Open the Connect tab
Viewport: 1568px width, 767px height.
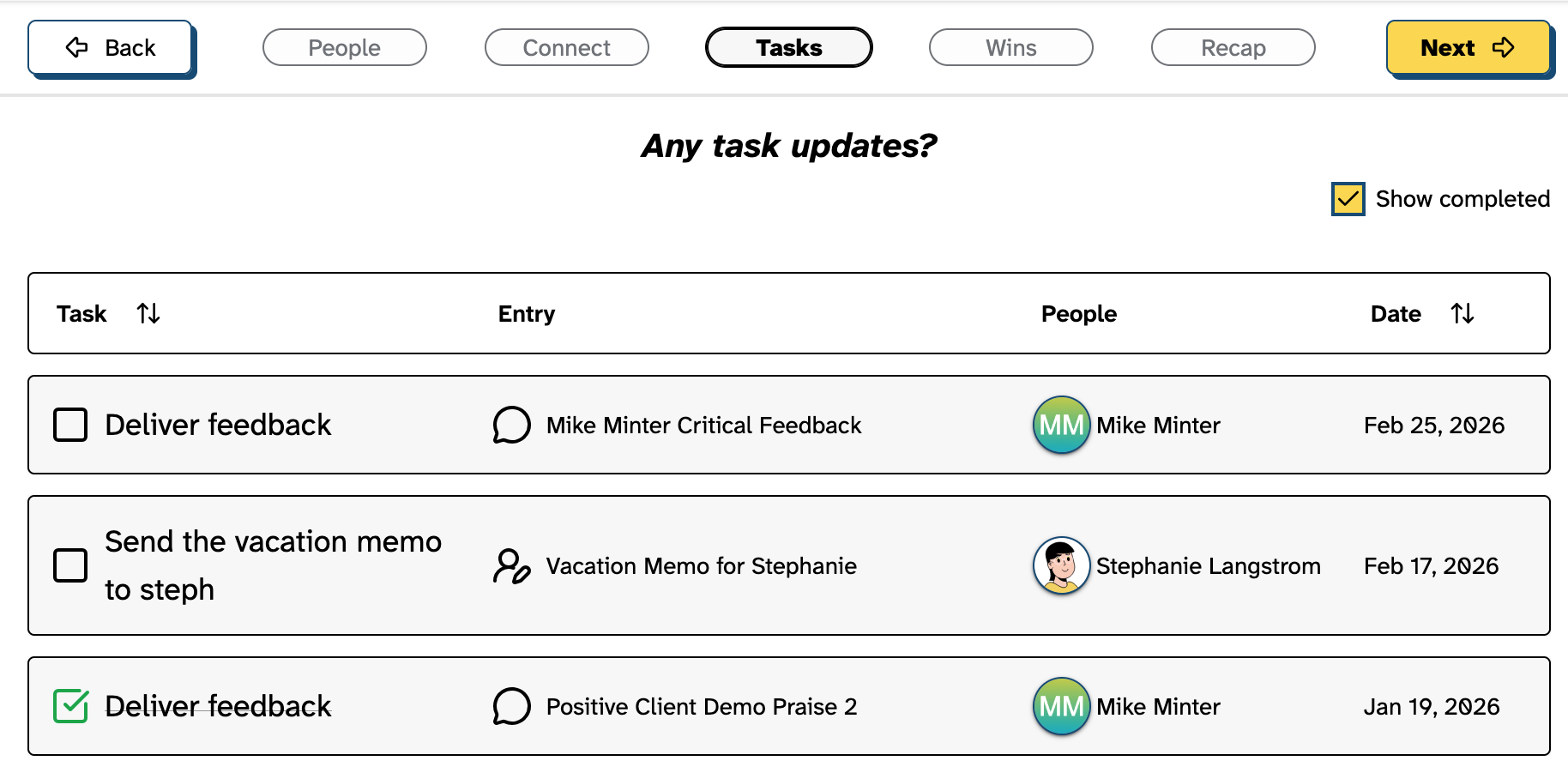pyautogui.click(x=566, y=47)
